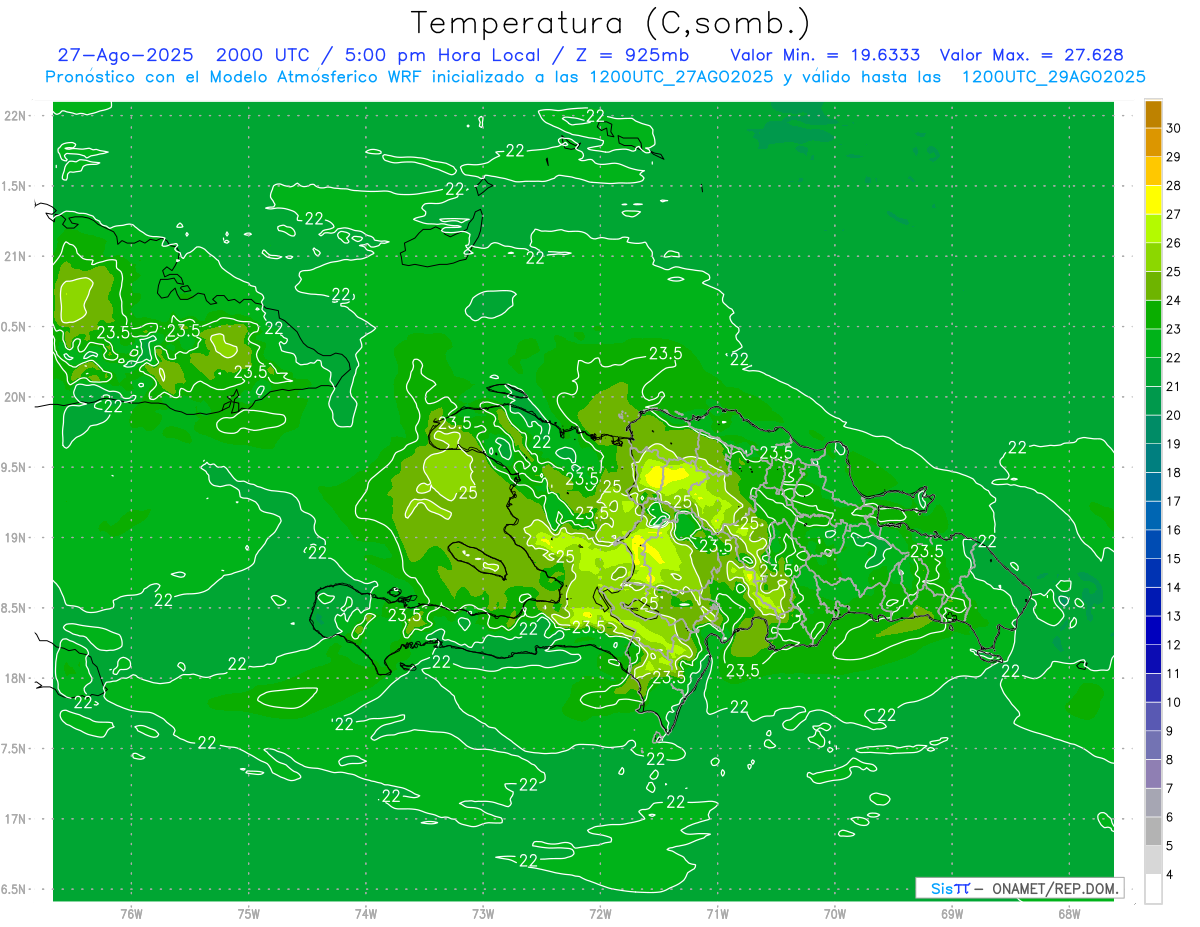Click the latitude axis label "18N"
Screen dimensions: 1200x927
17,678
